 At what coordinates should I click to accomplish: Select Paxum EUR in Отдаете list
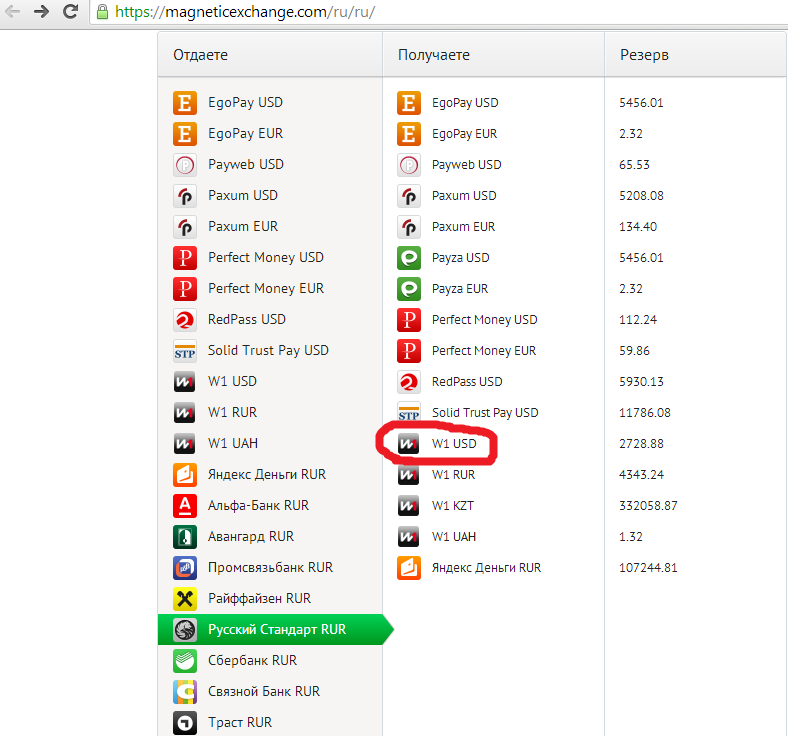243,227
